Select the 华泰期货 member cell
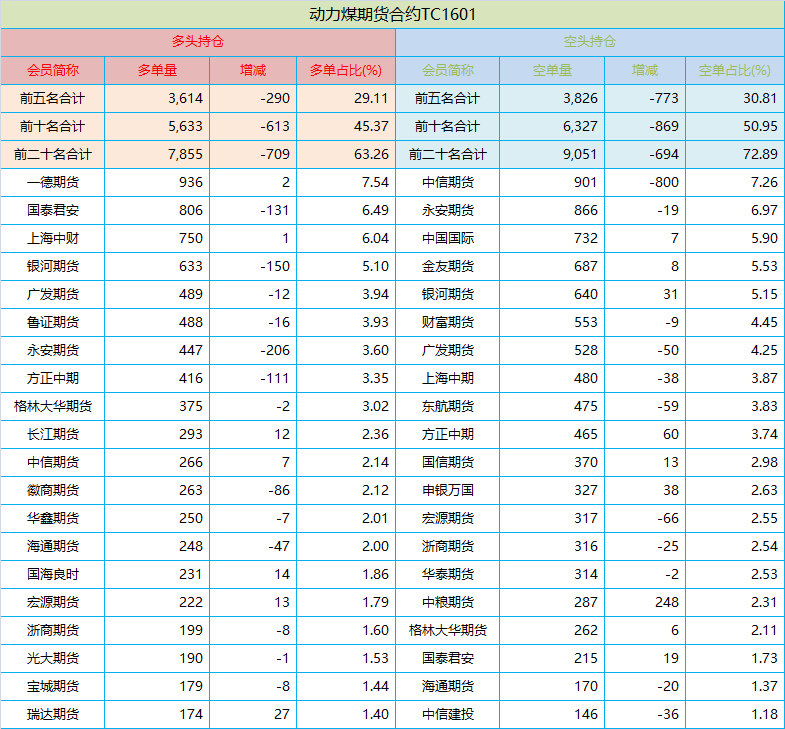 pyautogui.click(x=448, y=574)
